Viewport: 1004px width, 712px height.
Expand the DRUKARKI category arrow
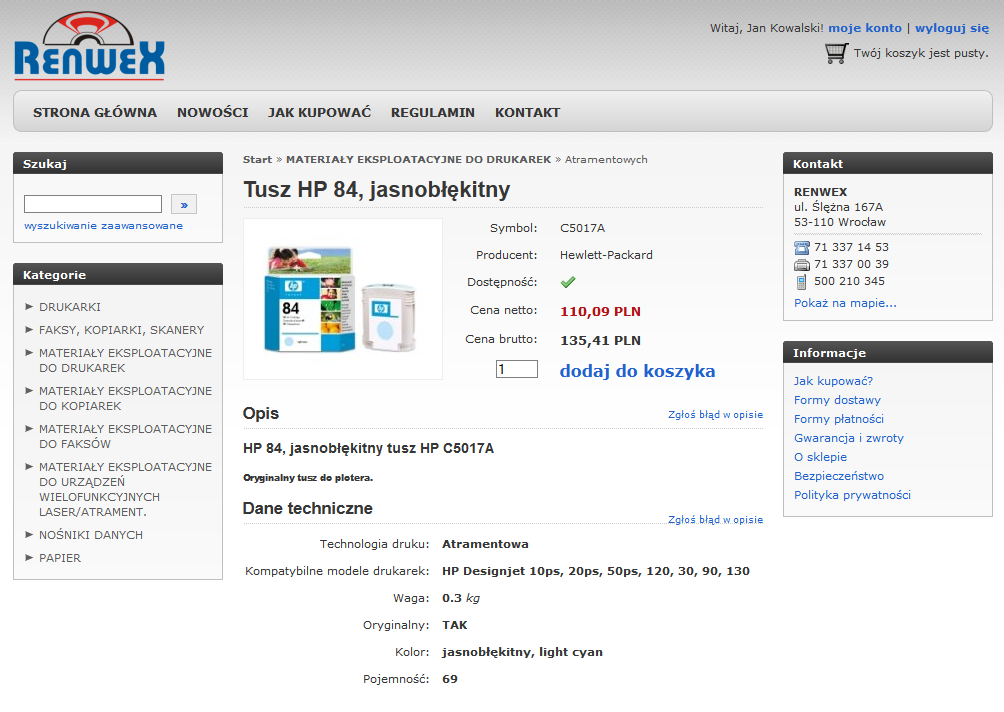(29, 307)
